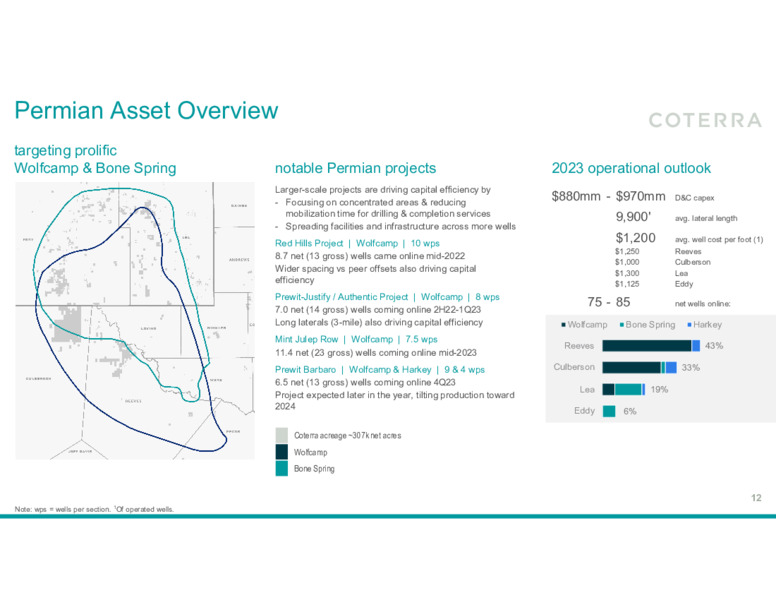Click the dark Wolfcamp map legend swatch

[282, 452]
